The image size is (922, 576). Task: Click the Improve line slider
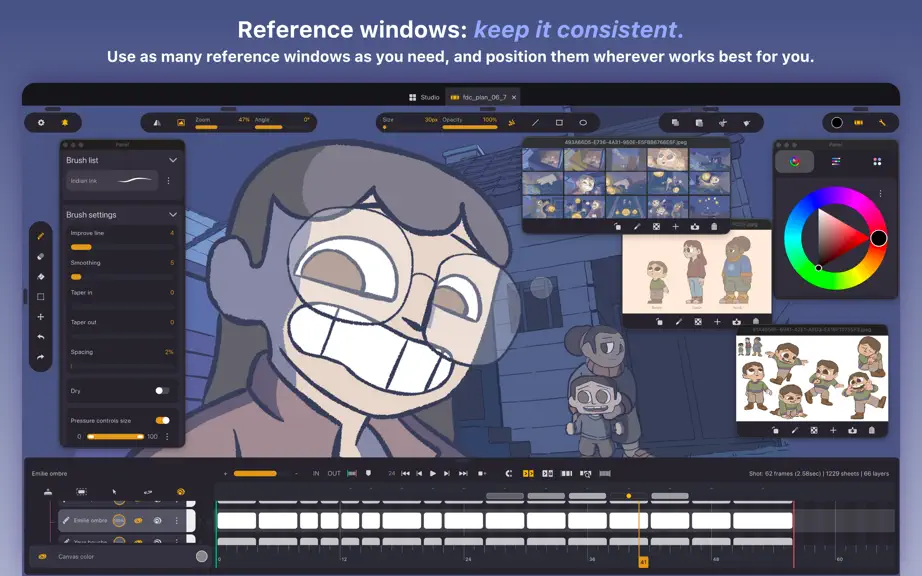[x=122, y=247]
